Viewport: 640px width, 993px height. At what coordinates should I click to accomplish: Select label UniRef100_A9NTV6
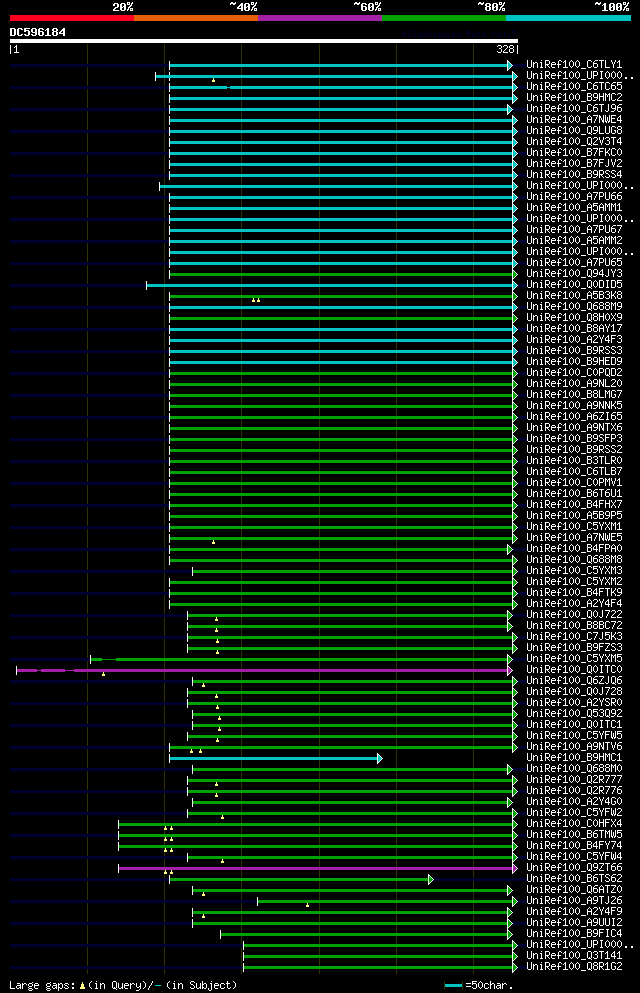574,747
